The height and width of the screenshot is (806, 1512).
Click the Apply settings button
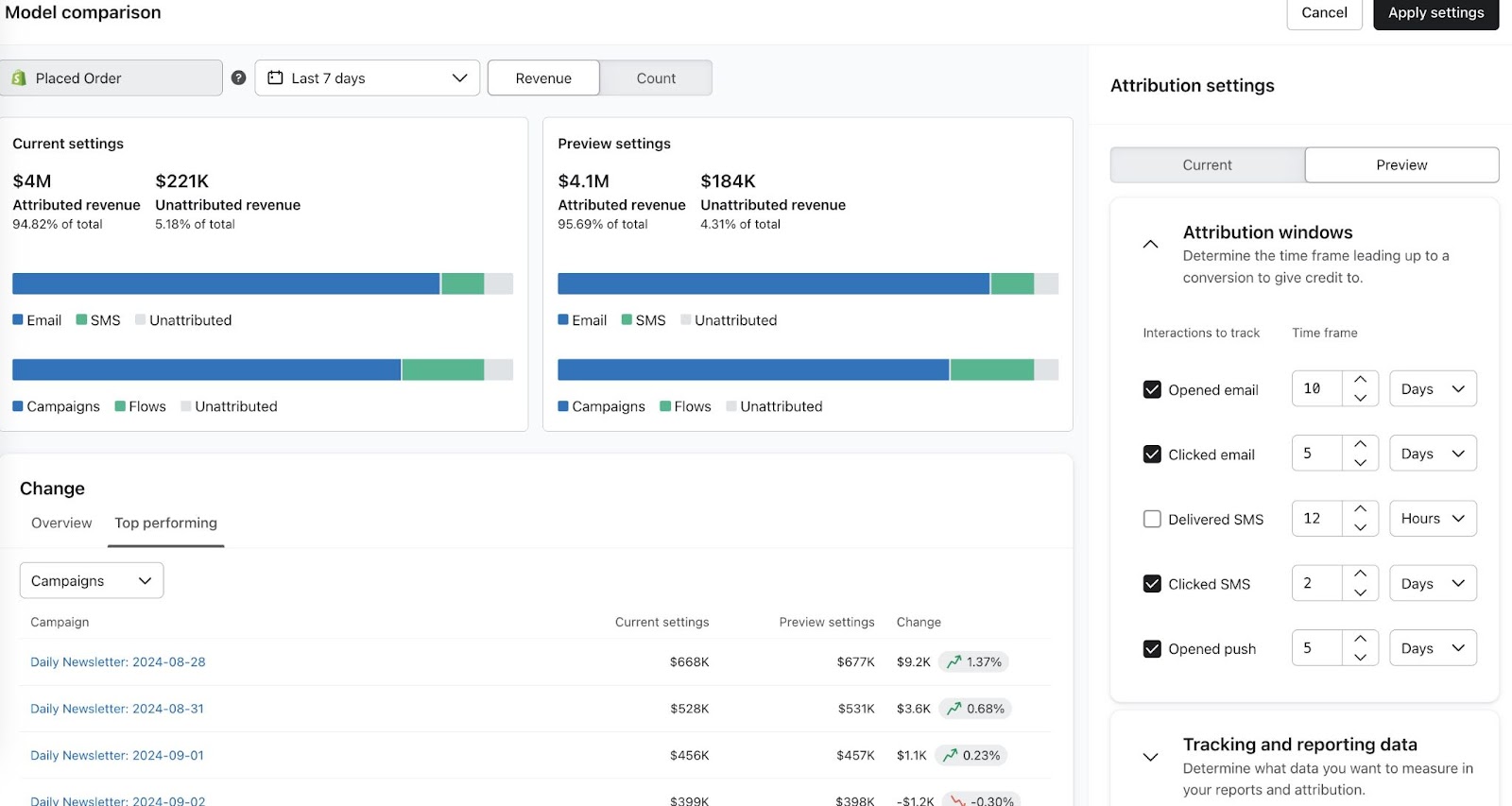click(1435, 13)
